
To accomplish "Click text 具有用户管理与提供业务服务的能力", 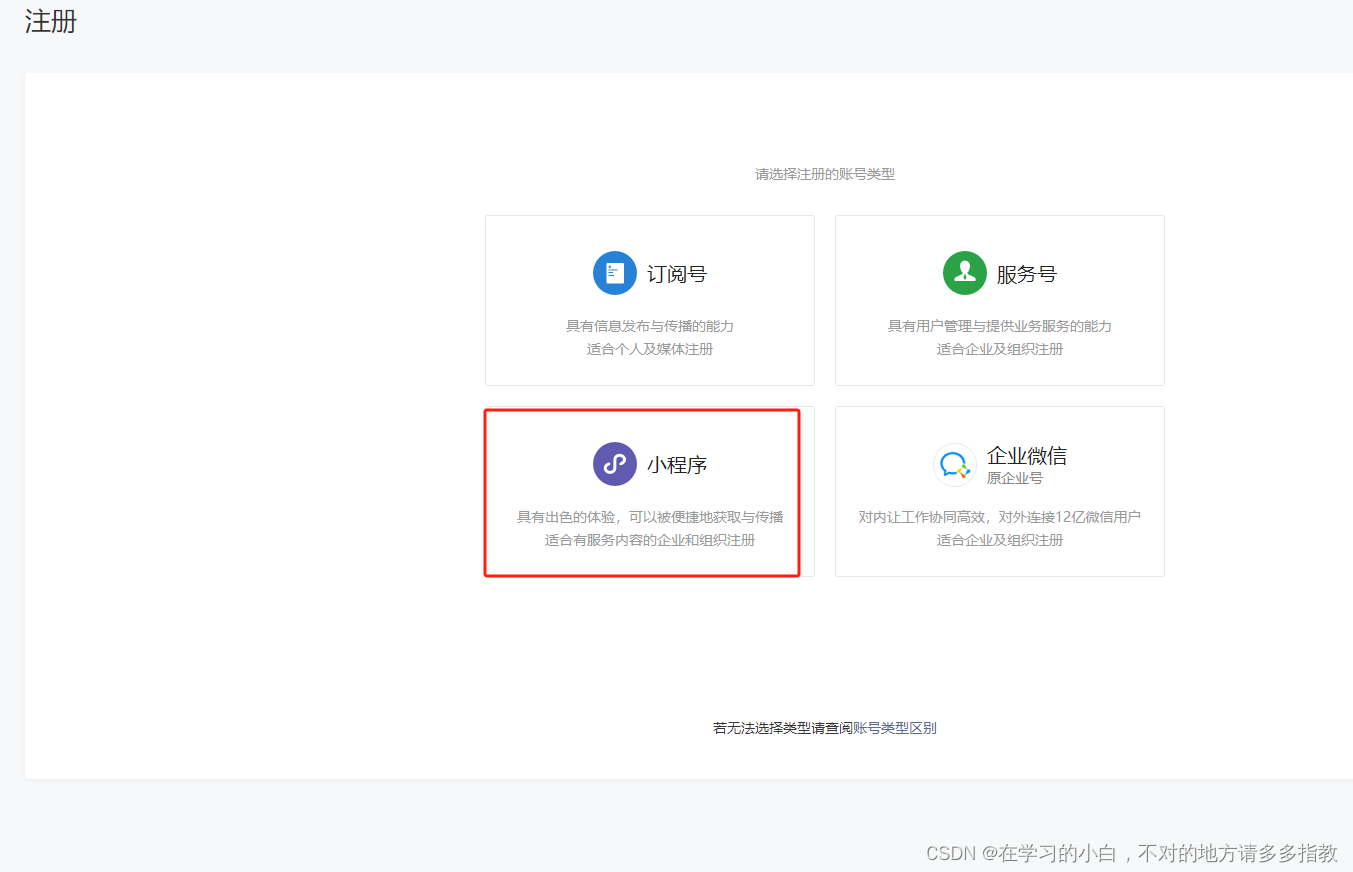I will click(x=1000, y=326).
